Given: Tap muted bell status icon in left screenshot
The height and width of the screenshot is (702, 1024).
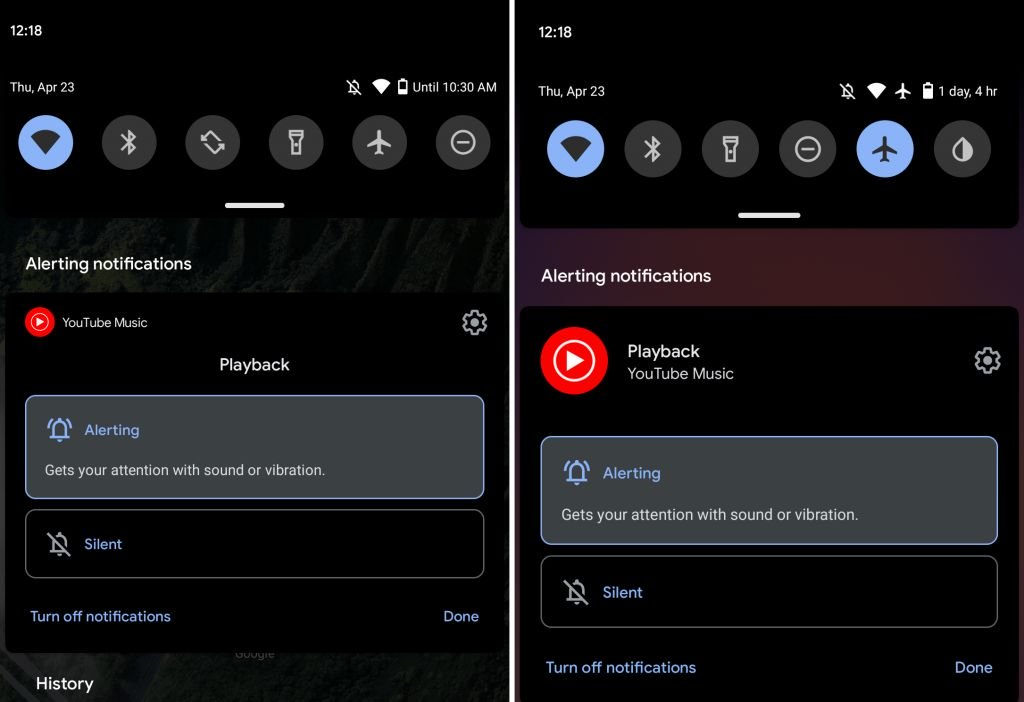Looking at the screenshot, I should [354, 87].
